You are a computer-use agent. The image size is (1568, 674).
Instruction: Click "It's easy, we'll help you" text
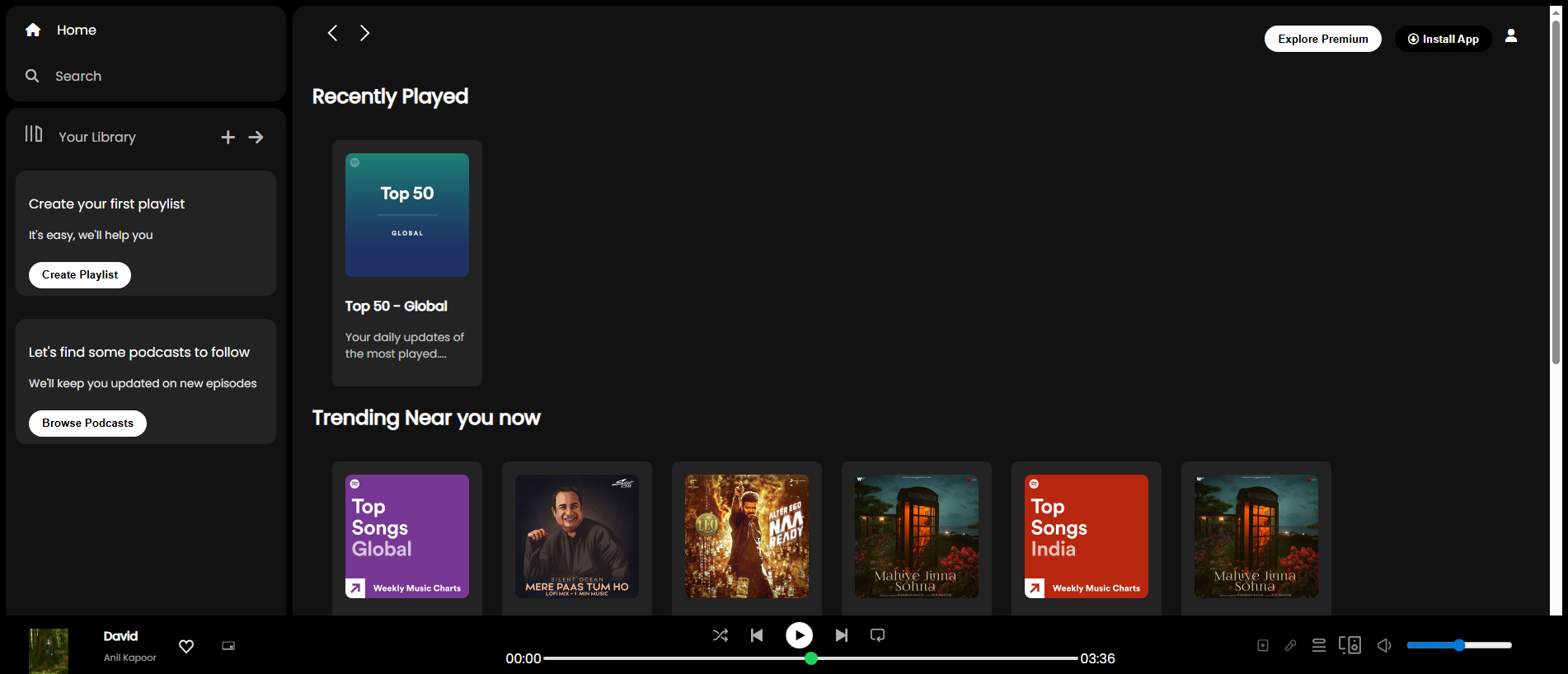click(x=91, y=235)
